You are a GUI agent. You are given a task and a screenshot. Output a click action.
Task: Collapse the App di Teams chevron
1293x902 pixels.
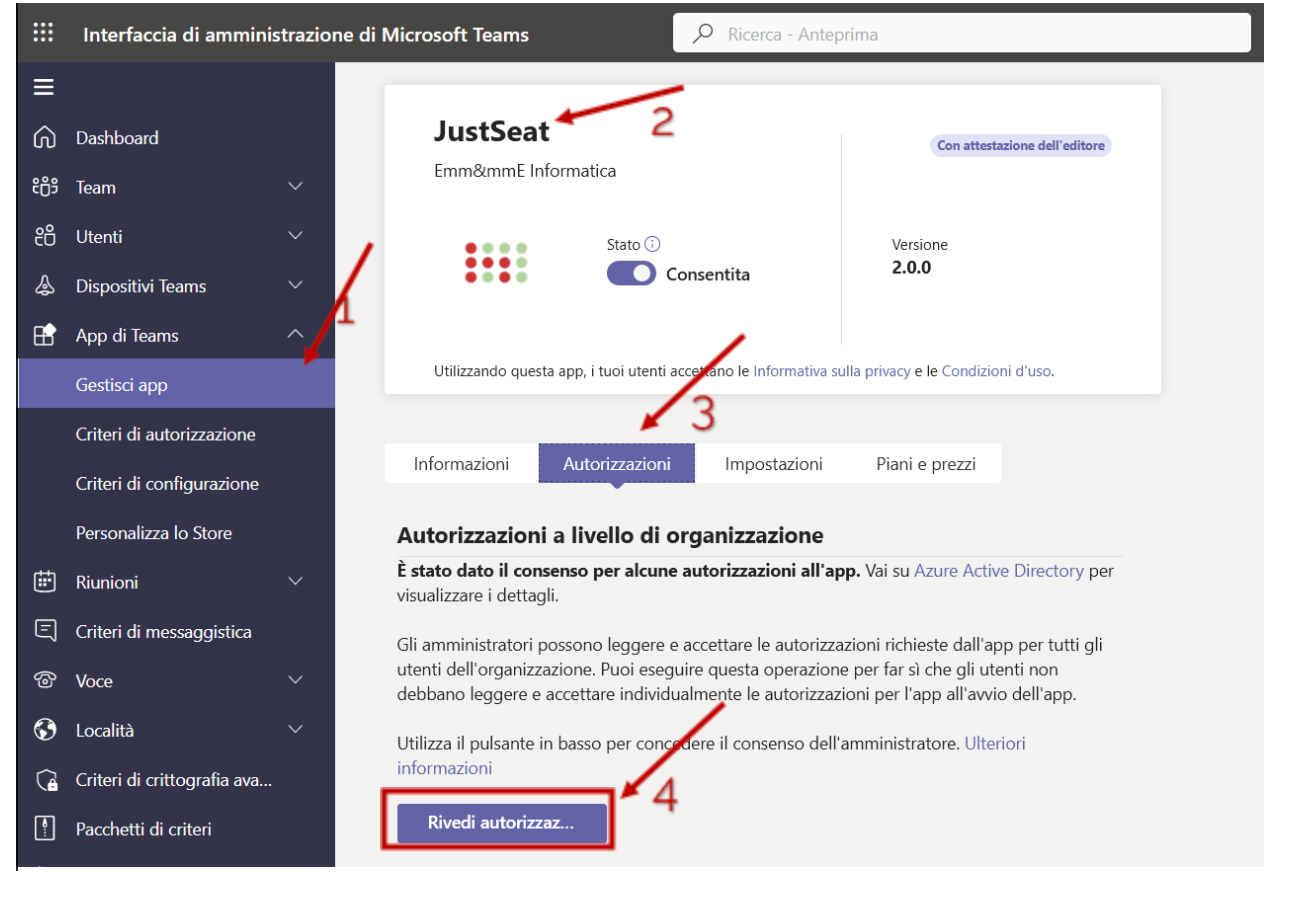(295, 334)
